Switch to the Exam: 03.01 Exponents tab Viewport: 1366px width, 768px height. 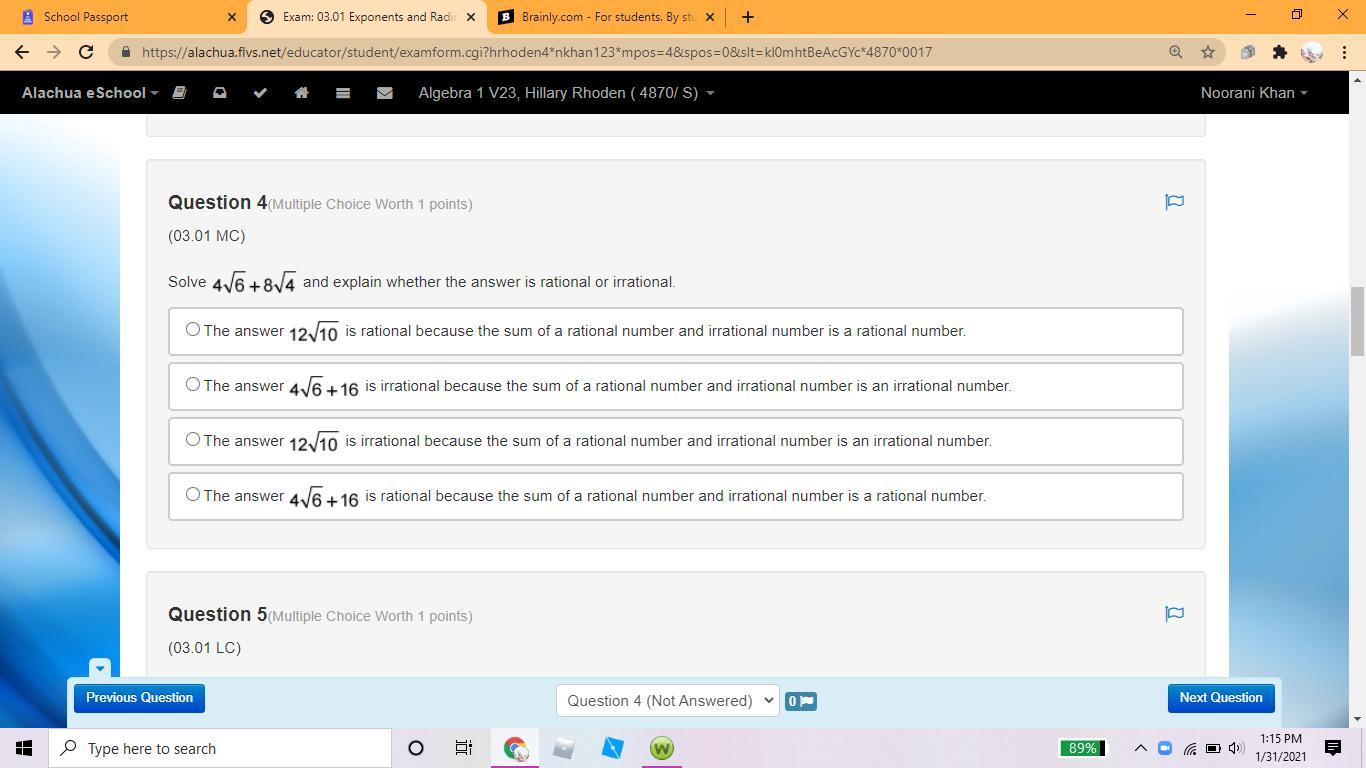[x=366, y=17]
